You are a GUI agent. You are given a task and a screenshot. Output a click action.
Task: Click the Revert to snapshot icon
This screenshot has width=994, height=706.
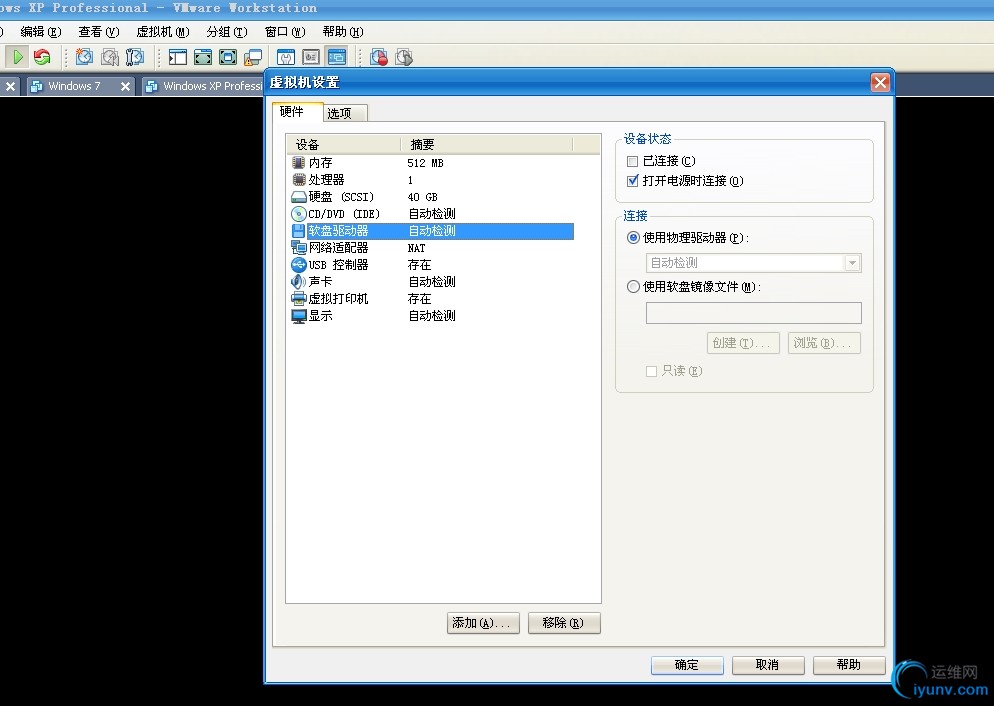click(x=110, y=57)
